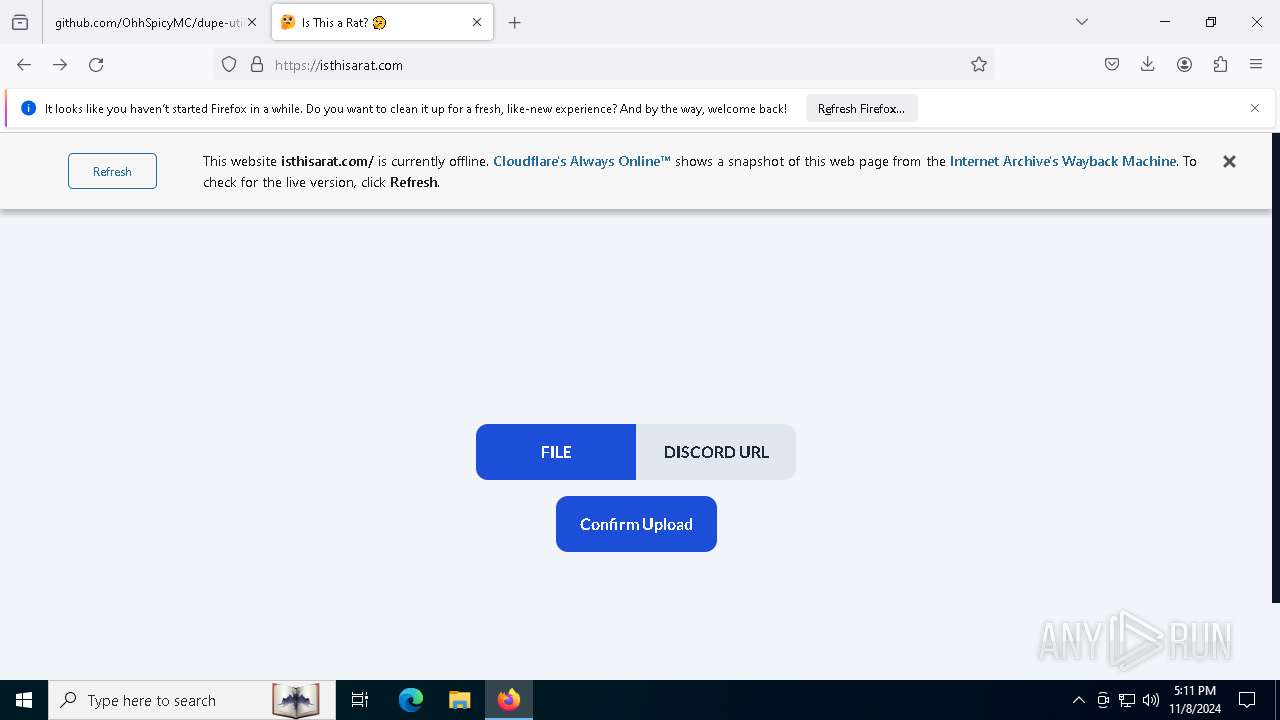Select the FILE upload option

(x=556, y=452)
